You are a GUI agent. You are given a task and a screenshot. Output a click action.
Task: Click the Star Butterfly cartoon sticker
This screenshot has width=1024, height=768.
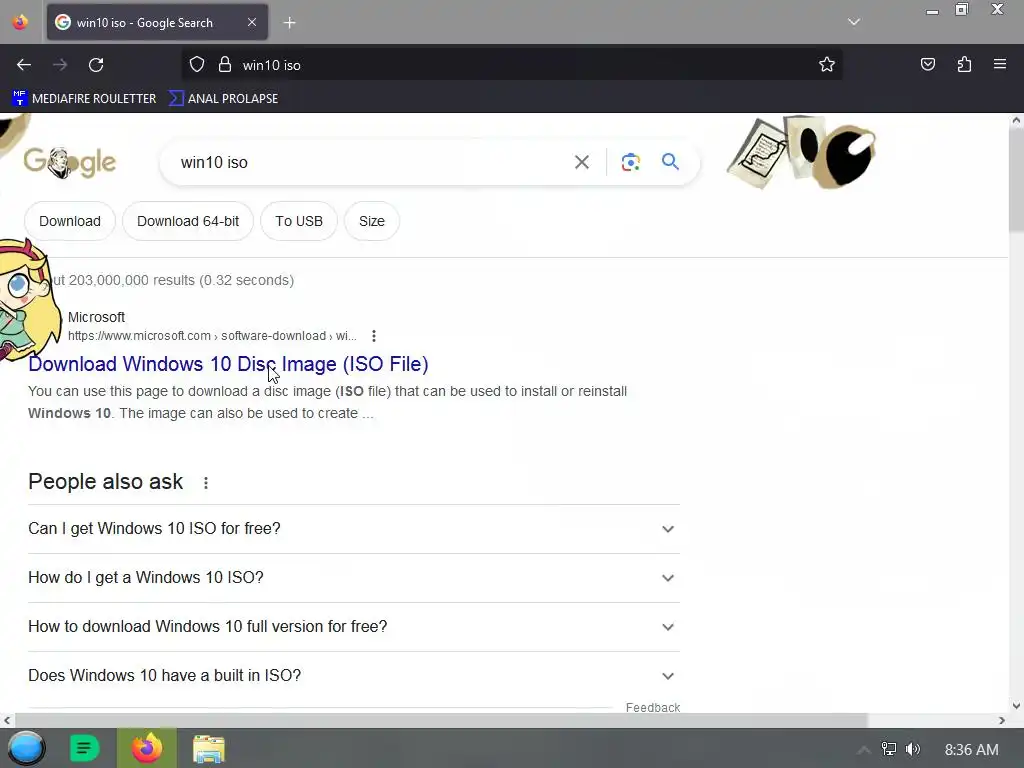click(27, 300)
